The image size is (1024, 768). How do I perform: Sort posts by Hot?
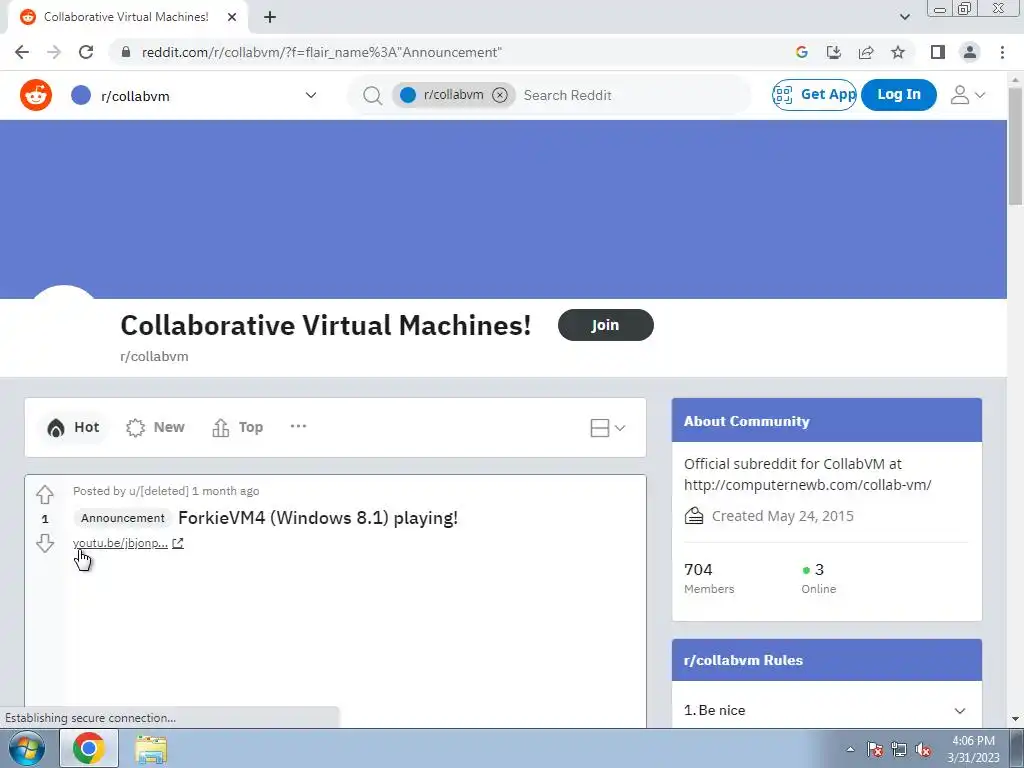coord(73,427)
